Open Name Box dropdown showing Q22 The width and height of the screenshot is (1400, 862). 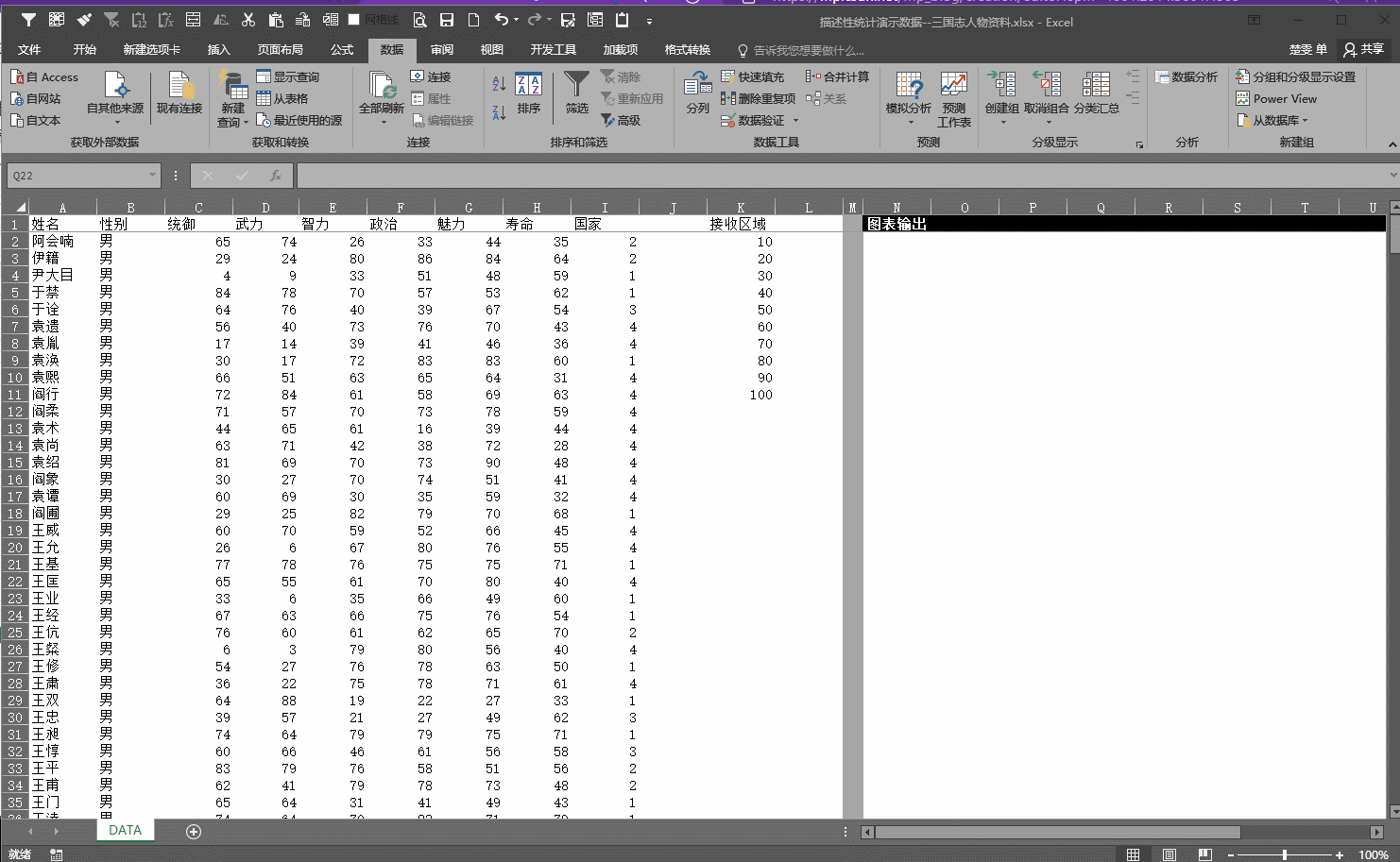(152, 176)
